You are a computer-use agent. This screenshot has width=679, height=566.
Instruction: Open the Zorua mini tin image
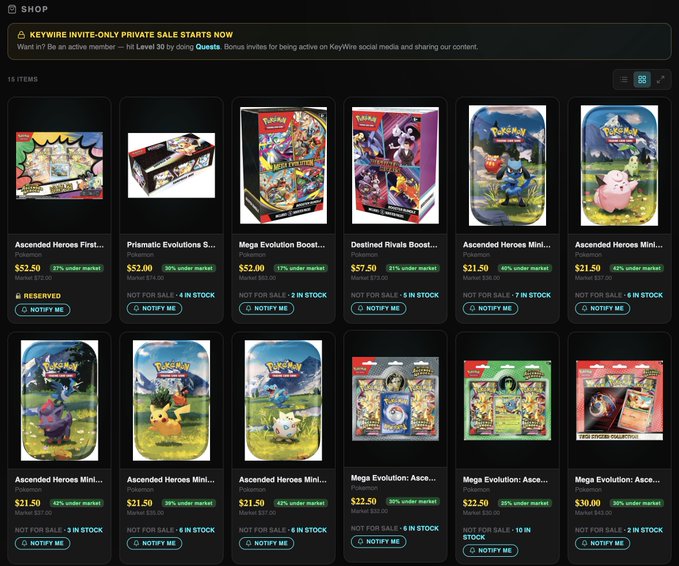(59, 400)
